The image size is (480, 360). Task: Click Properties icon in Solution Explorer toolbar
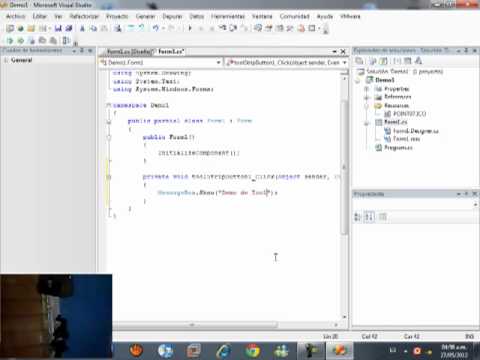point(359,61)
